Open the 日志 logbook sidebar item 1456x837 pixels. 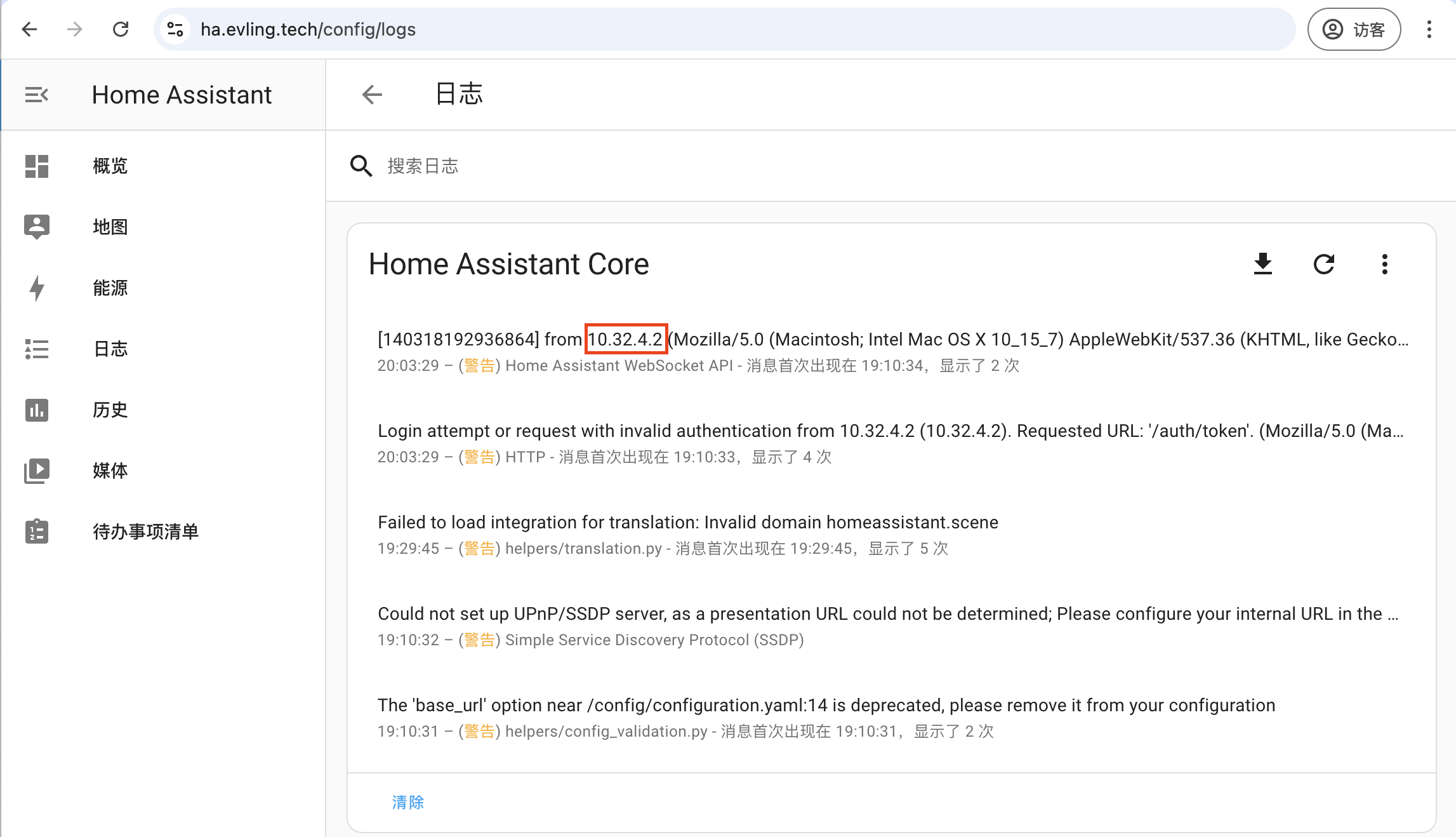click(x=162, y=349)
